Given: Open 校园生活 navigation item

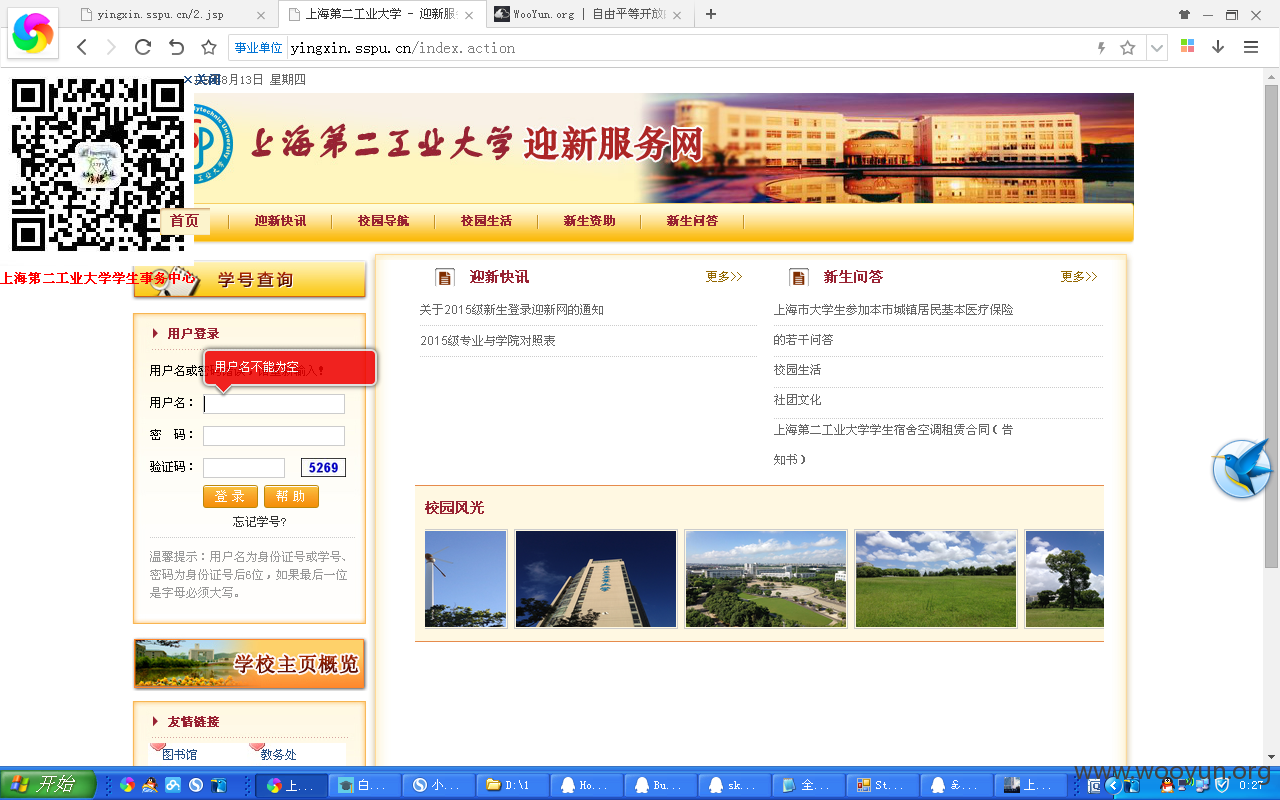Looking at the screenshot, I should tap(486, 221).
